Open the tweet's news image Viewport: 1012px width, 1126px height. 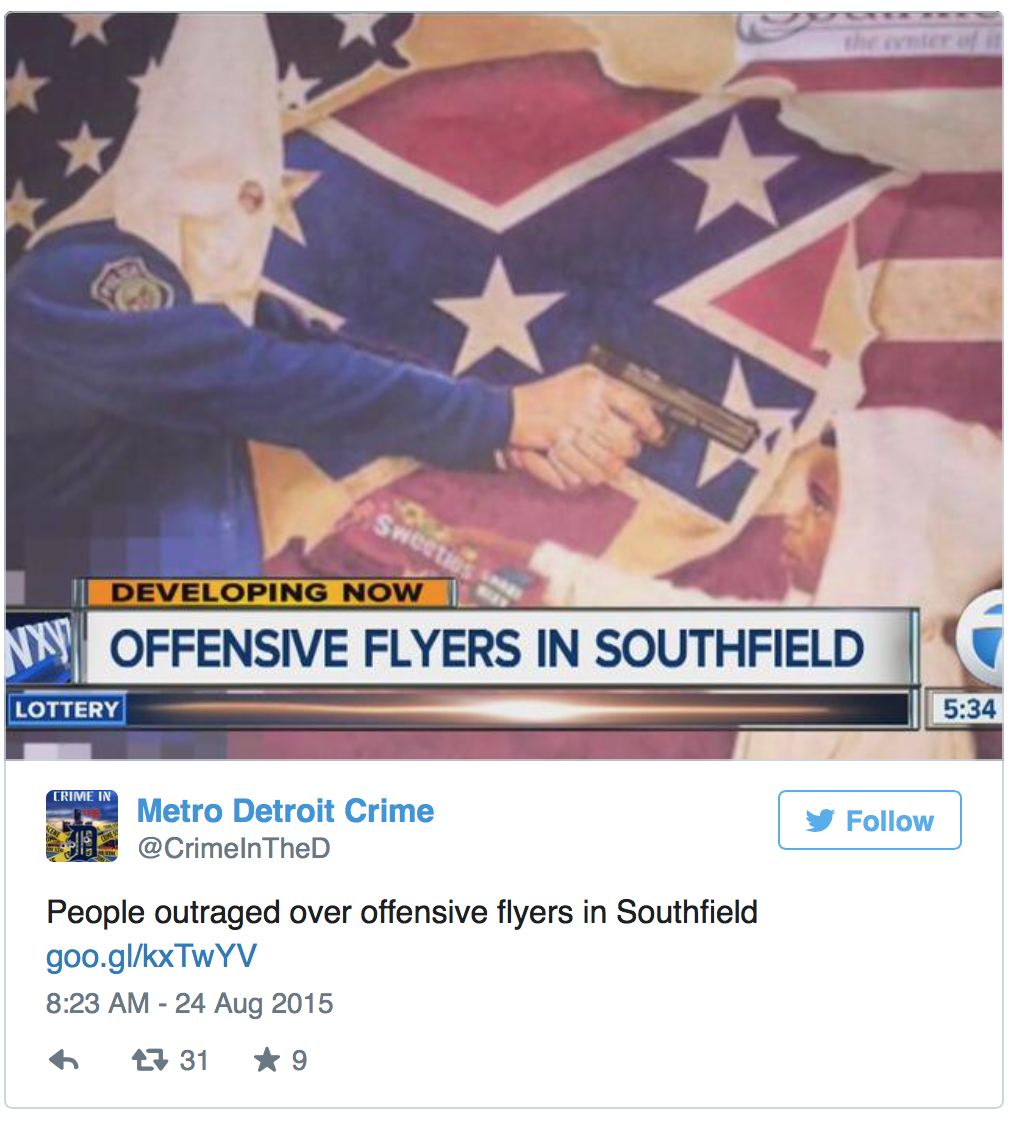point(504,386)
